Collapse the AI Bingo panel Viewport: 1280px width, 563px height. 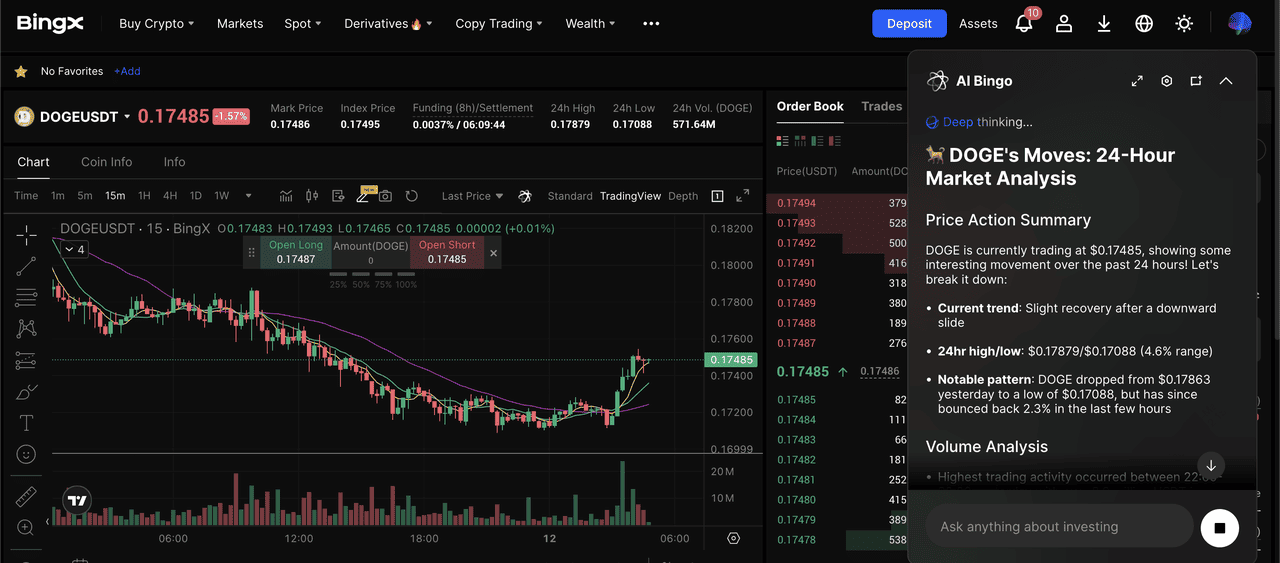coord(1226,81)
